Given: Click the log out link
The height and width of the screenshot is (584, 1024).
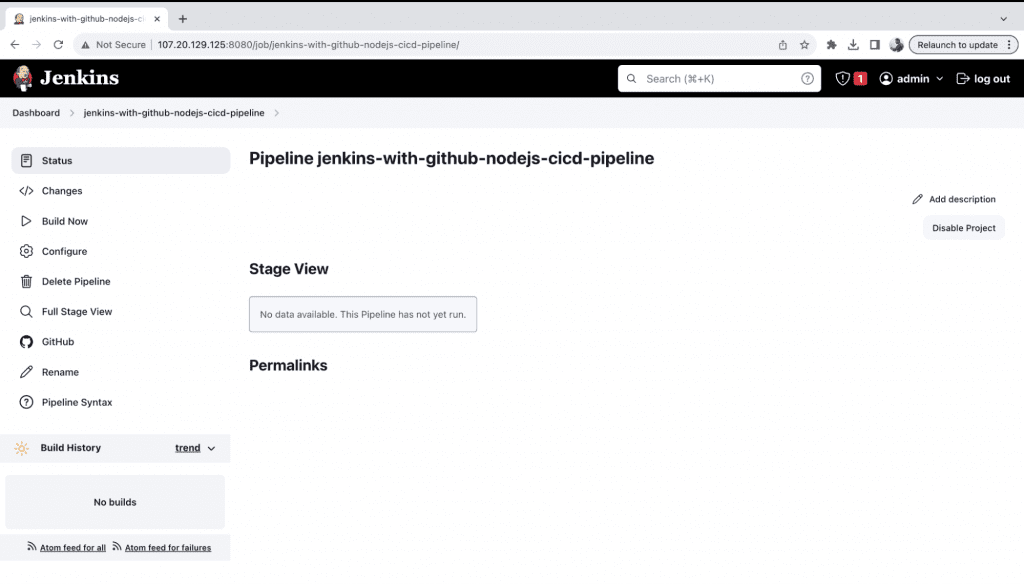Looking at the screenshot, I should (x=984, y=78).
